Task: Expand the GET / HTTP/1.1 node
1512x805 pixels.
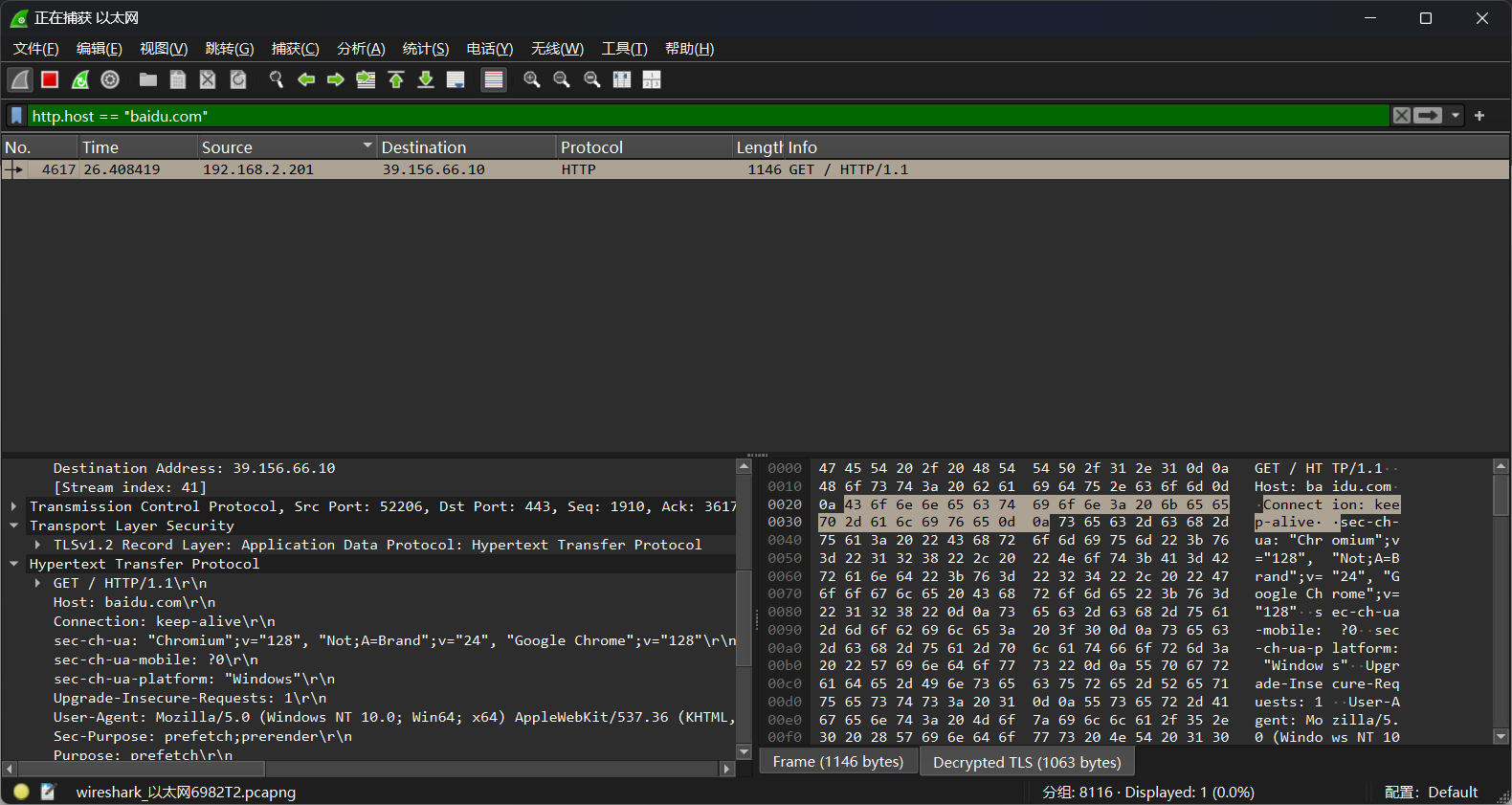Action: pyautogui.click(x=37, y=583)
